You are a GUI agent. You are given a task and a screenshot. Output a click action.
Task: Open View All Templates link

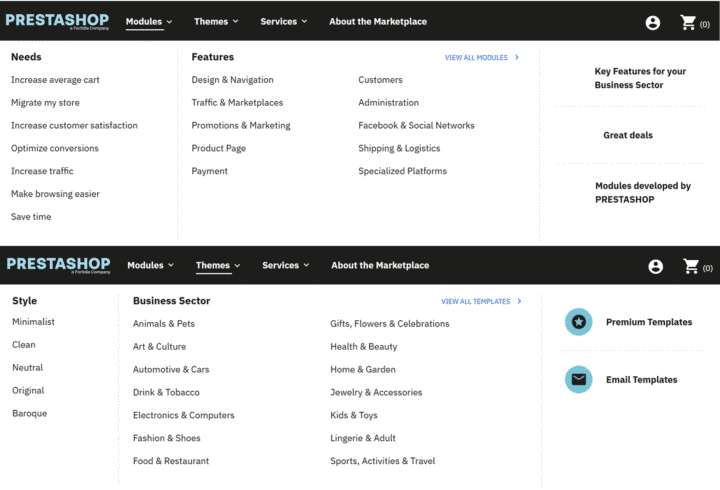tap(476, 301)
